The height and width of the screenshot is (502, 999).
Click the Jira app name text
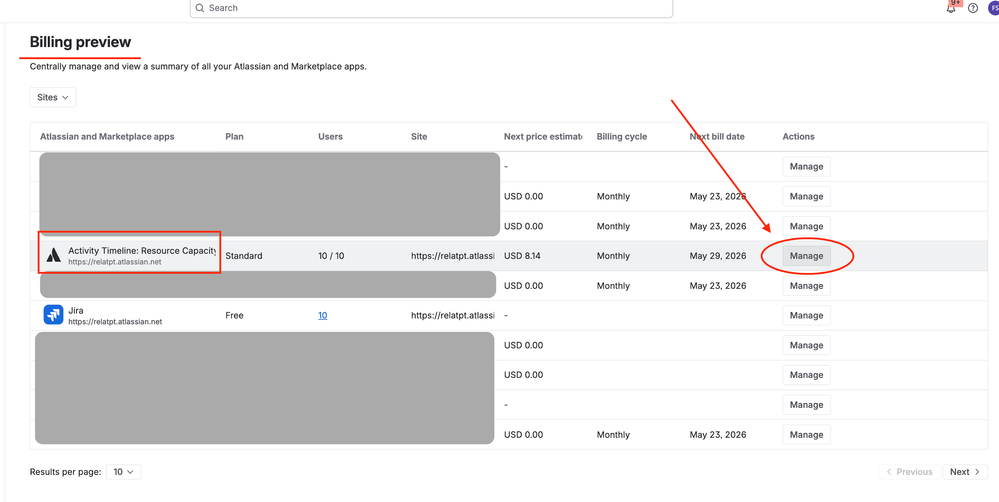76,311
